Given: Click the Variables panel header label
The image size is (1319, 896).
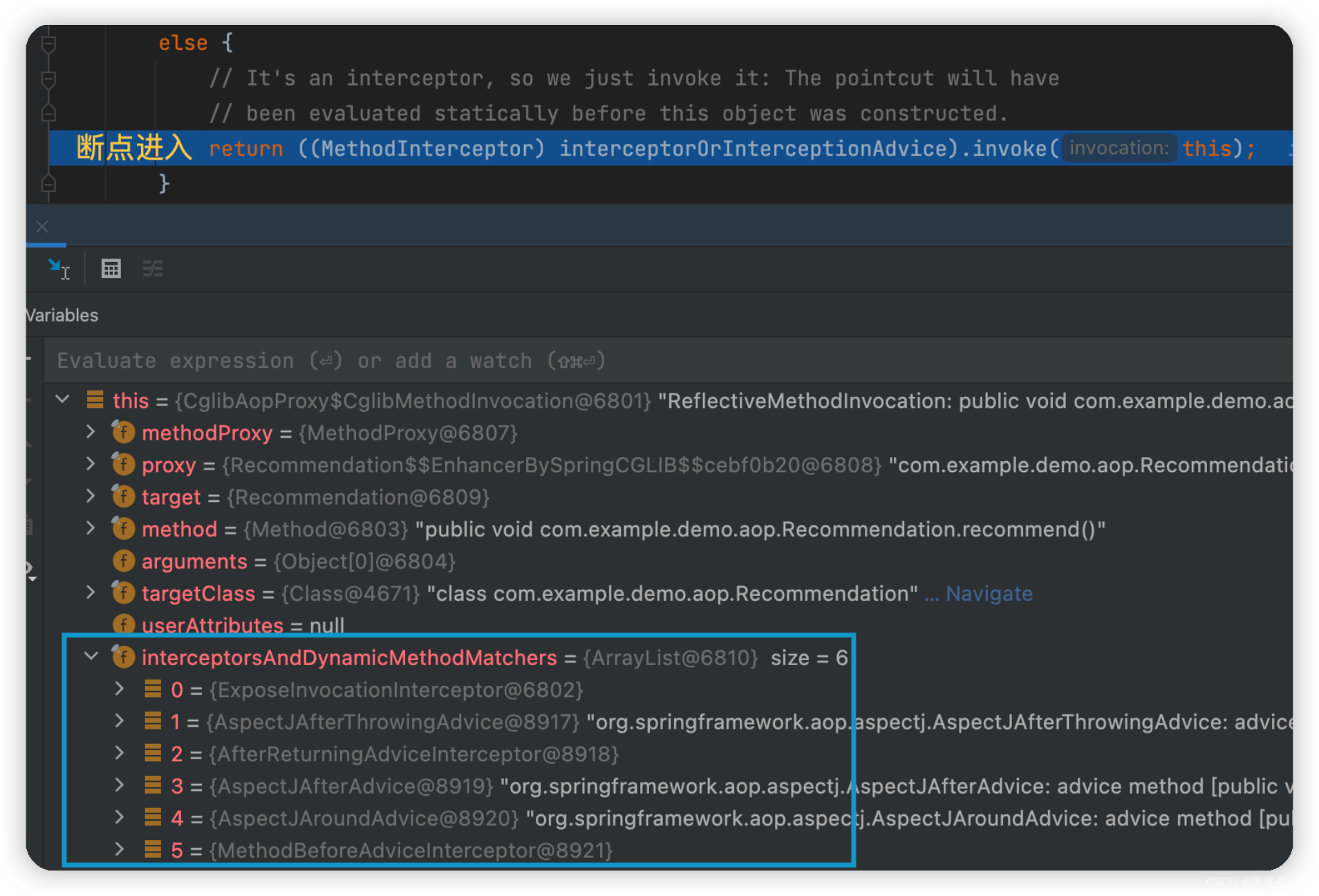Looking at the screenshot, I should click(62, 315).
